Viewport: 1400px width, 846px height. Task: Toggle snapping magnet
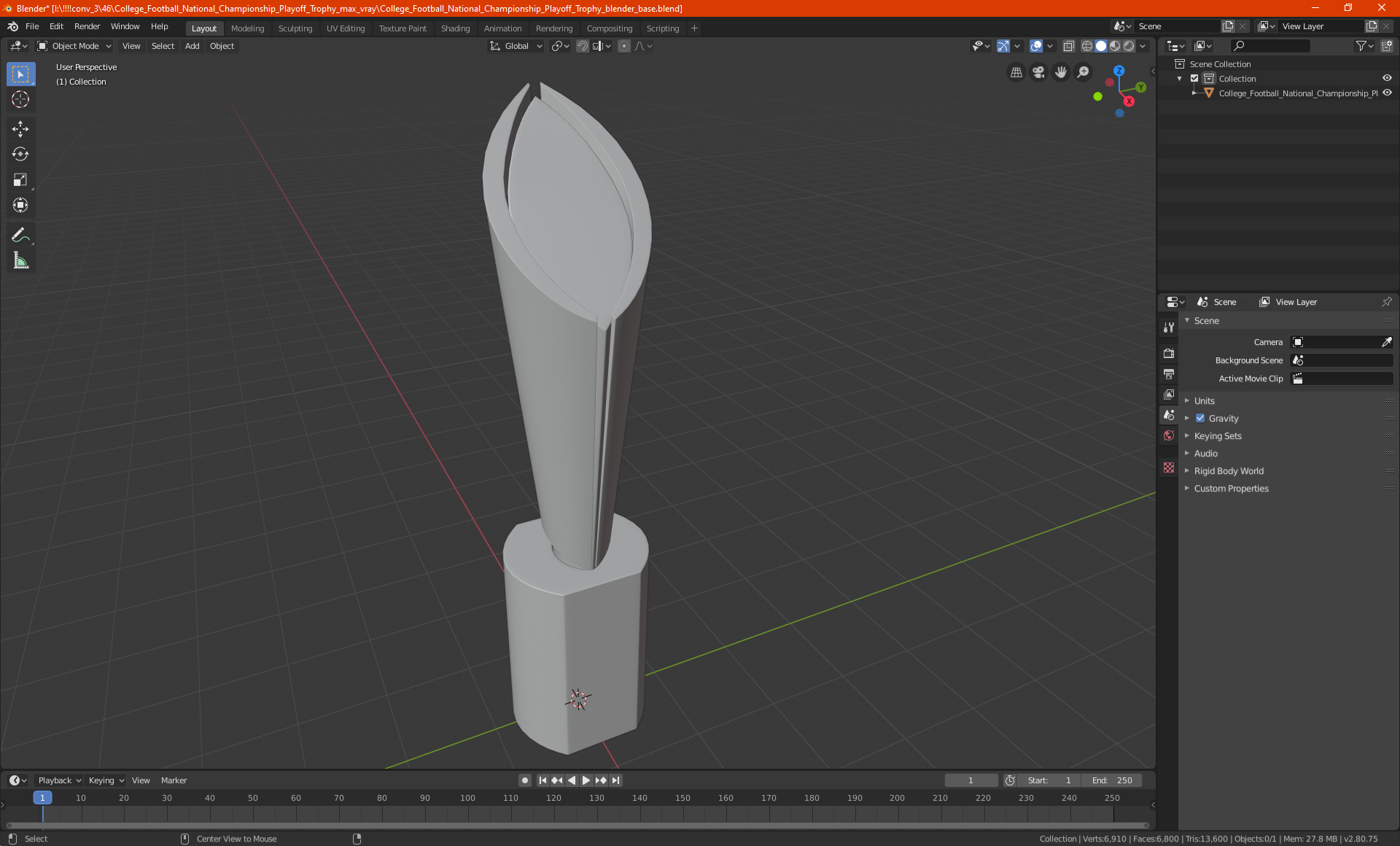582,46
